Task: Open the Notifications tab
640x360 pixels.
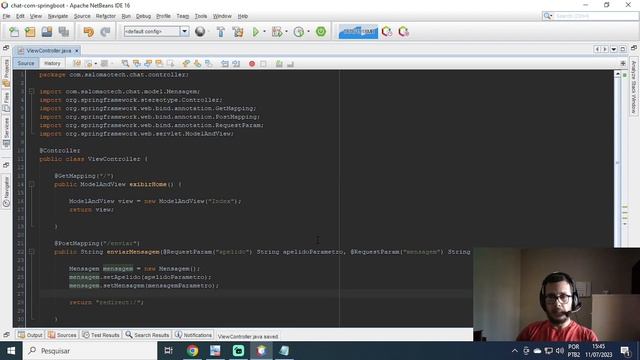Action: pyautogui.click(x=193, y=335)
